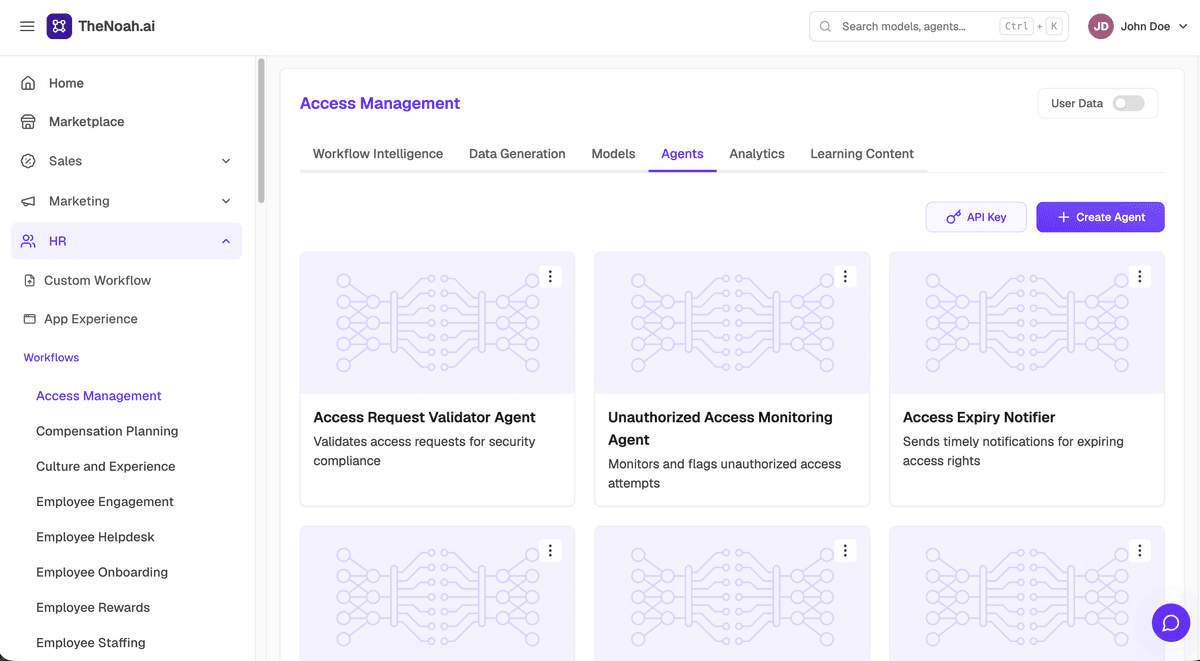Viewport: 1200px width, 661px height.
Task: Open three-dot menu on second-row right card
Action: click(x=1140, y=551)
